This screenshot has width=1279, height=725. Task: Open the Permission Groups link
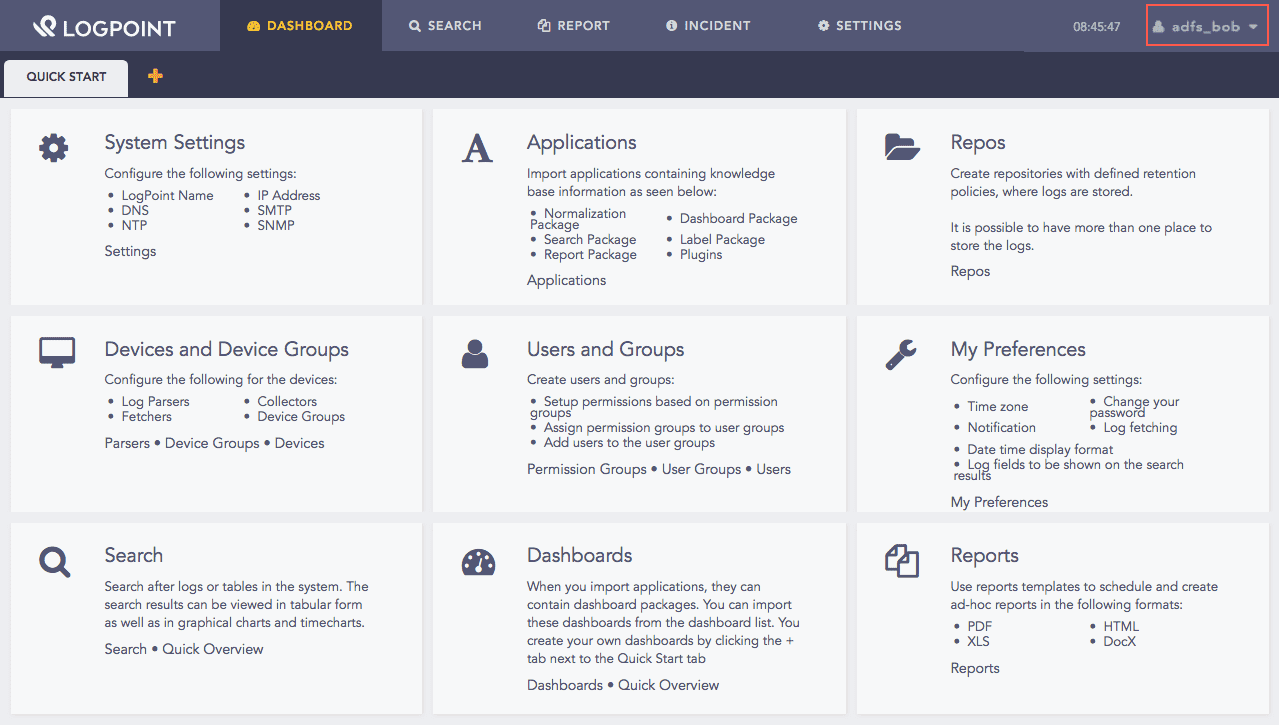click(586, 469)
